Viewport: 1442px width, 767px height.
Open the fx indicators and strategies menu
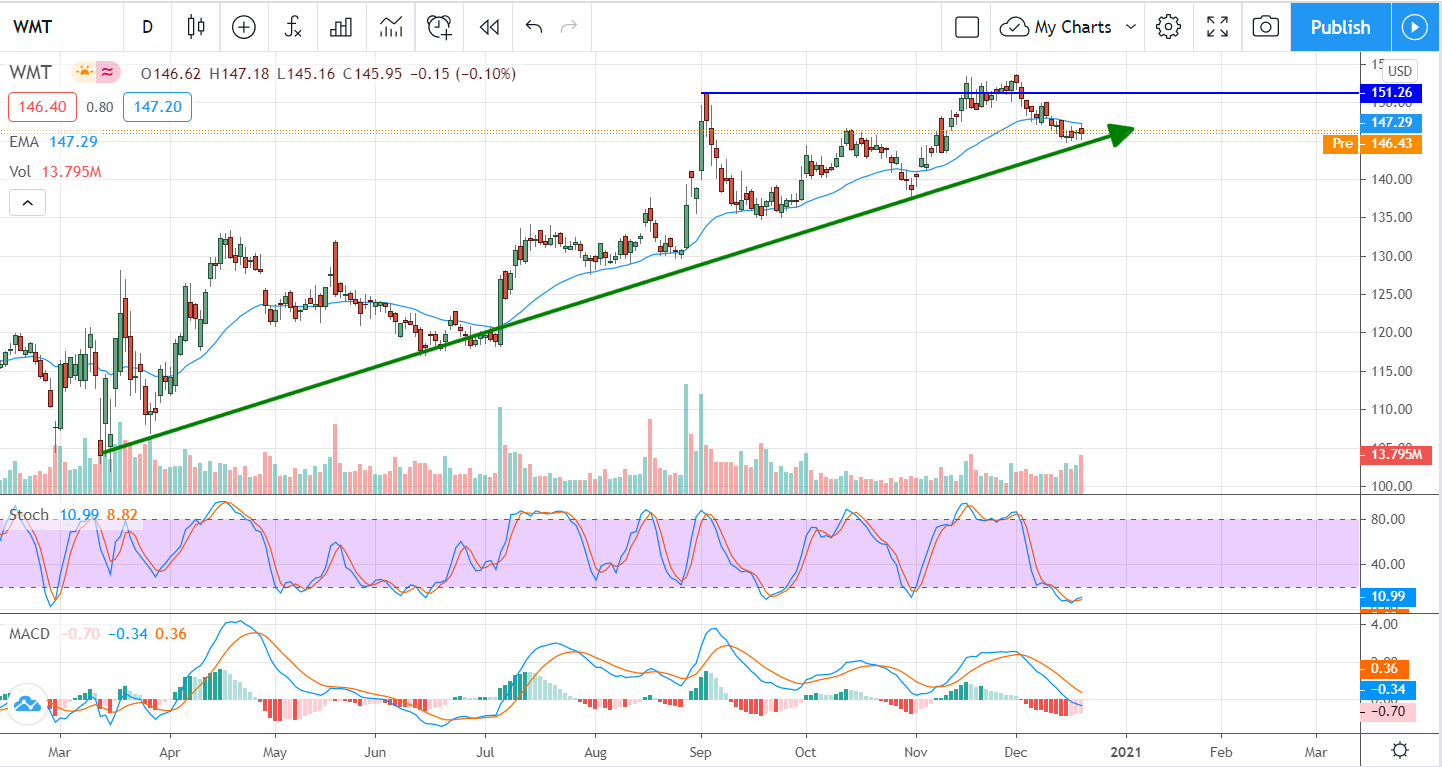pos(293,27)
